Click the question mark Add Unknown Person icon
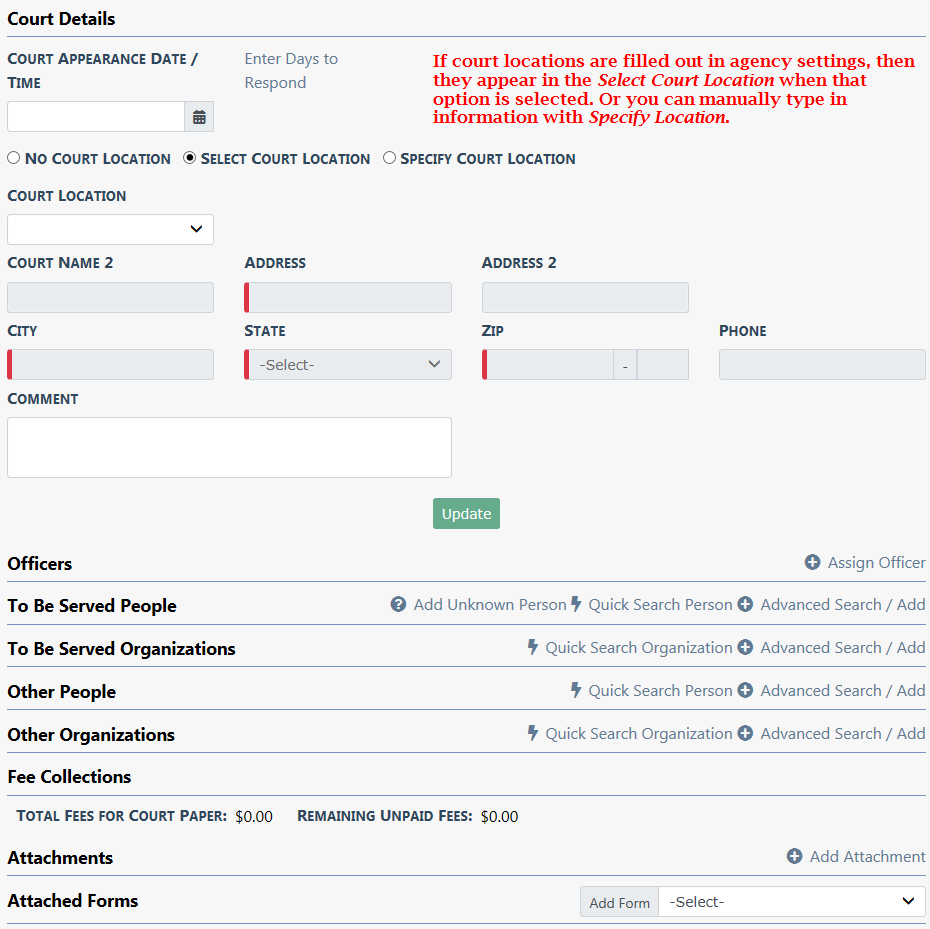The width and height of the screenshot is (930, 929). 398,605
